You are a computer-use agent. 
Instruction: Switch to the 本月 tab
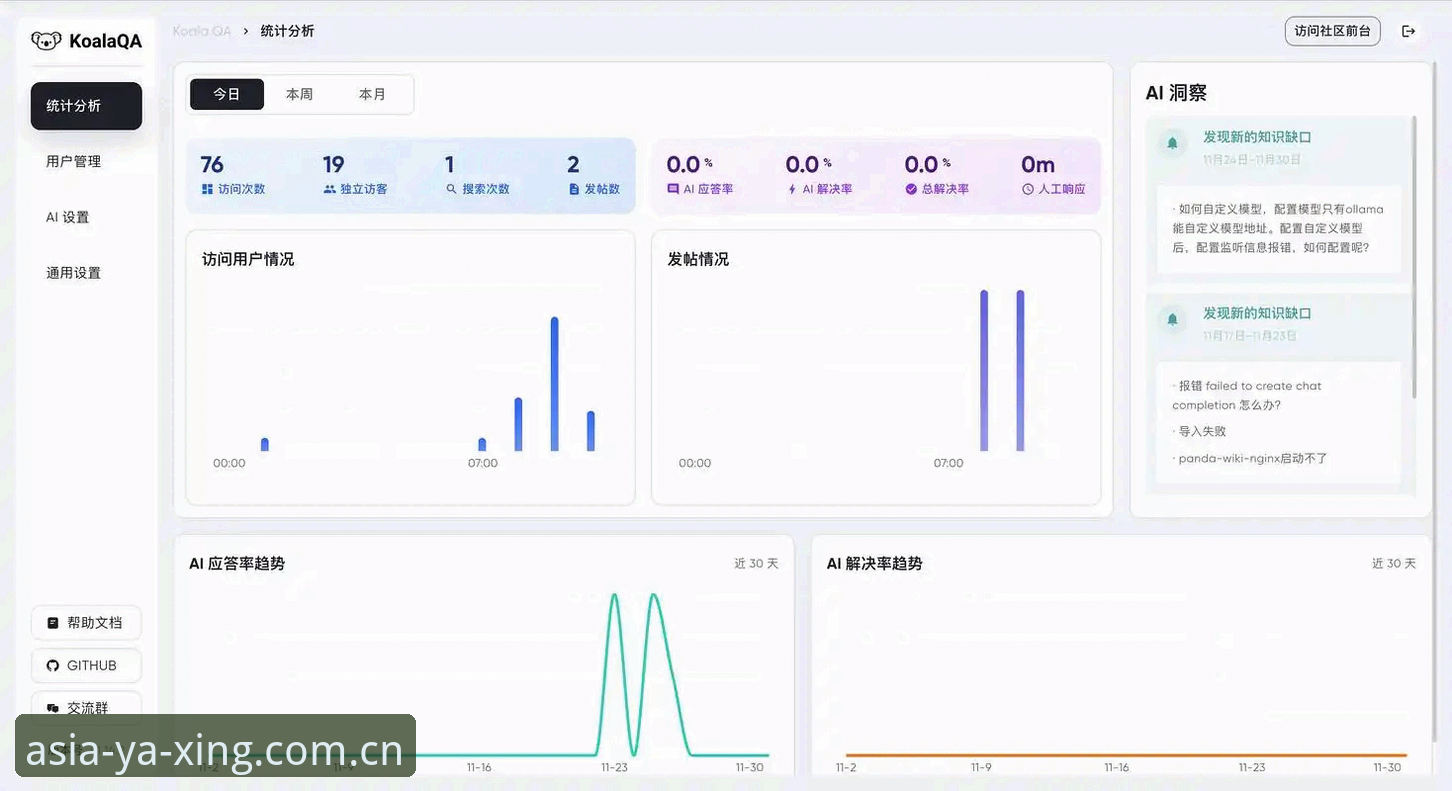point(372,94)
